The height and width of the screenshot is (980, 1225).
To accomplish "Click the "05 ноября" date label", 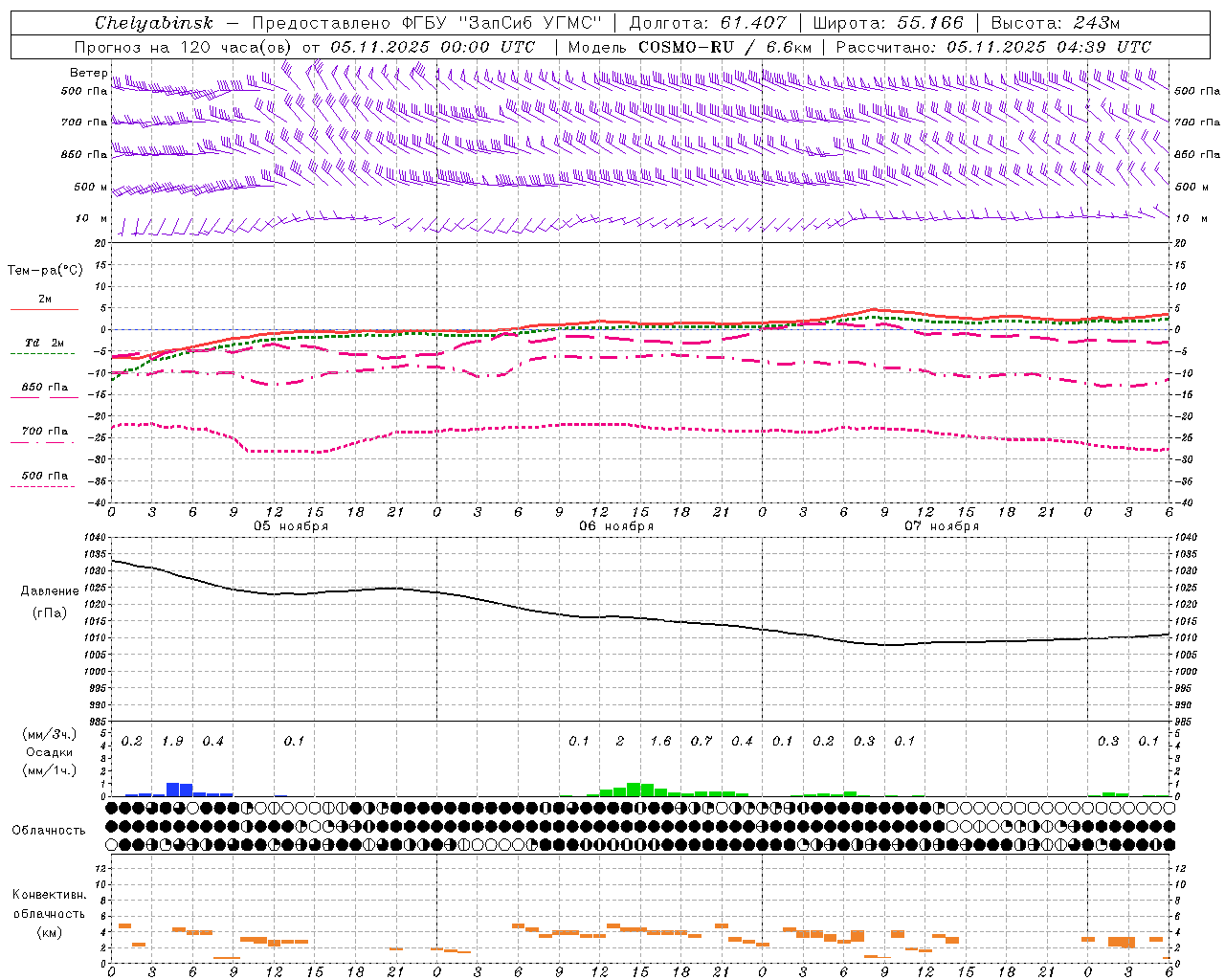I will (x=290, y=526).
